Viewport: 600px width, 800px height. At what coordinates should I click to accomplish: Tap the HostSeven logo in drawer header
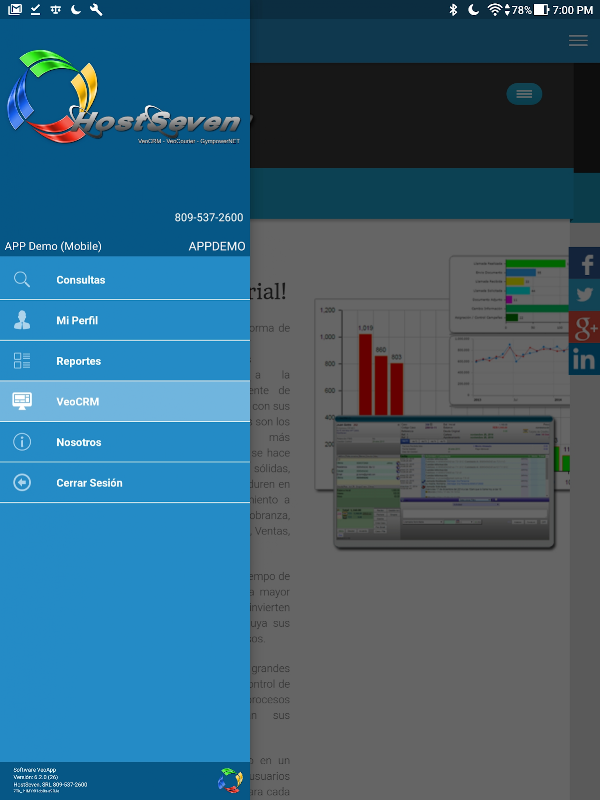[x=124, y=97]
